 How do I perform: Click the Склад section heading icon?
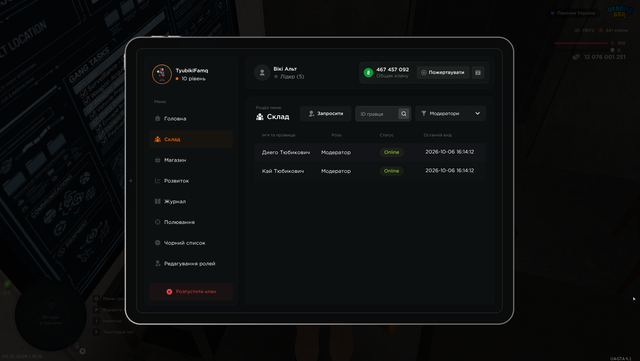[260, 117]
